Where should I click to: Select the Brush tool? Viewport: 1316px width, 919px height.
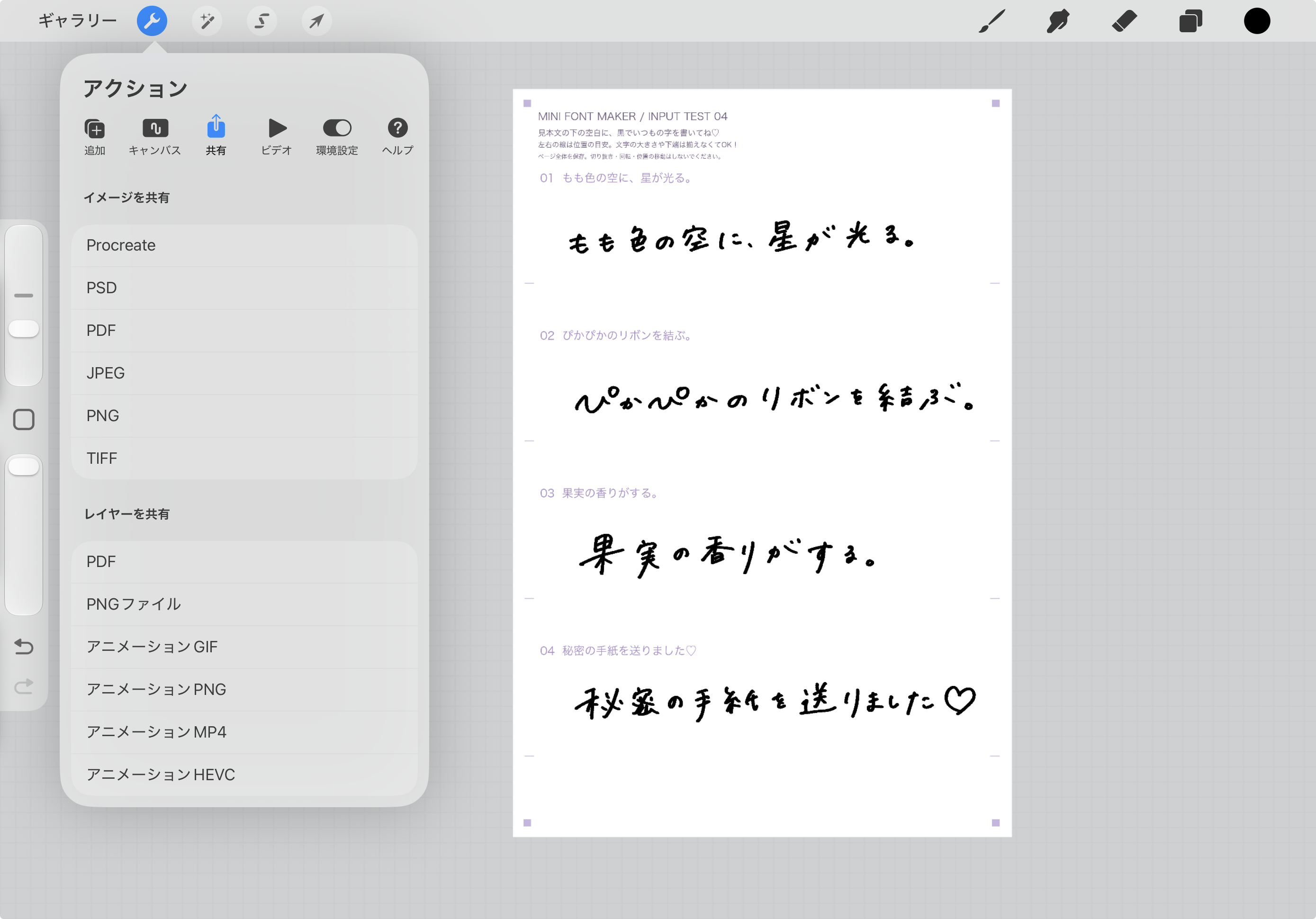click(x=992, y=21)
